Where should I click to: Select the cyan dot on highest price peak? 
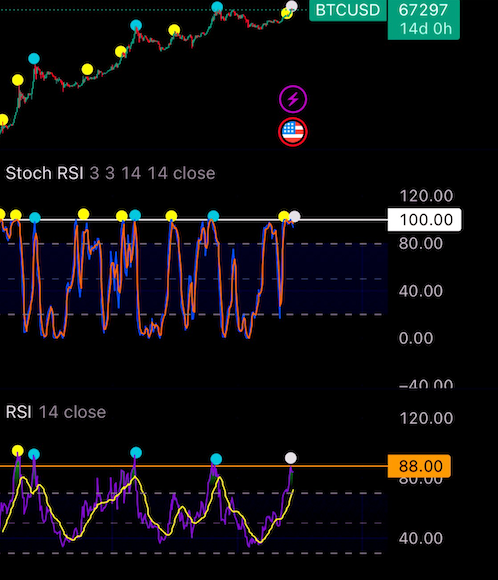pos(217,7)
